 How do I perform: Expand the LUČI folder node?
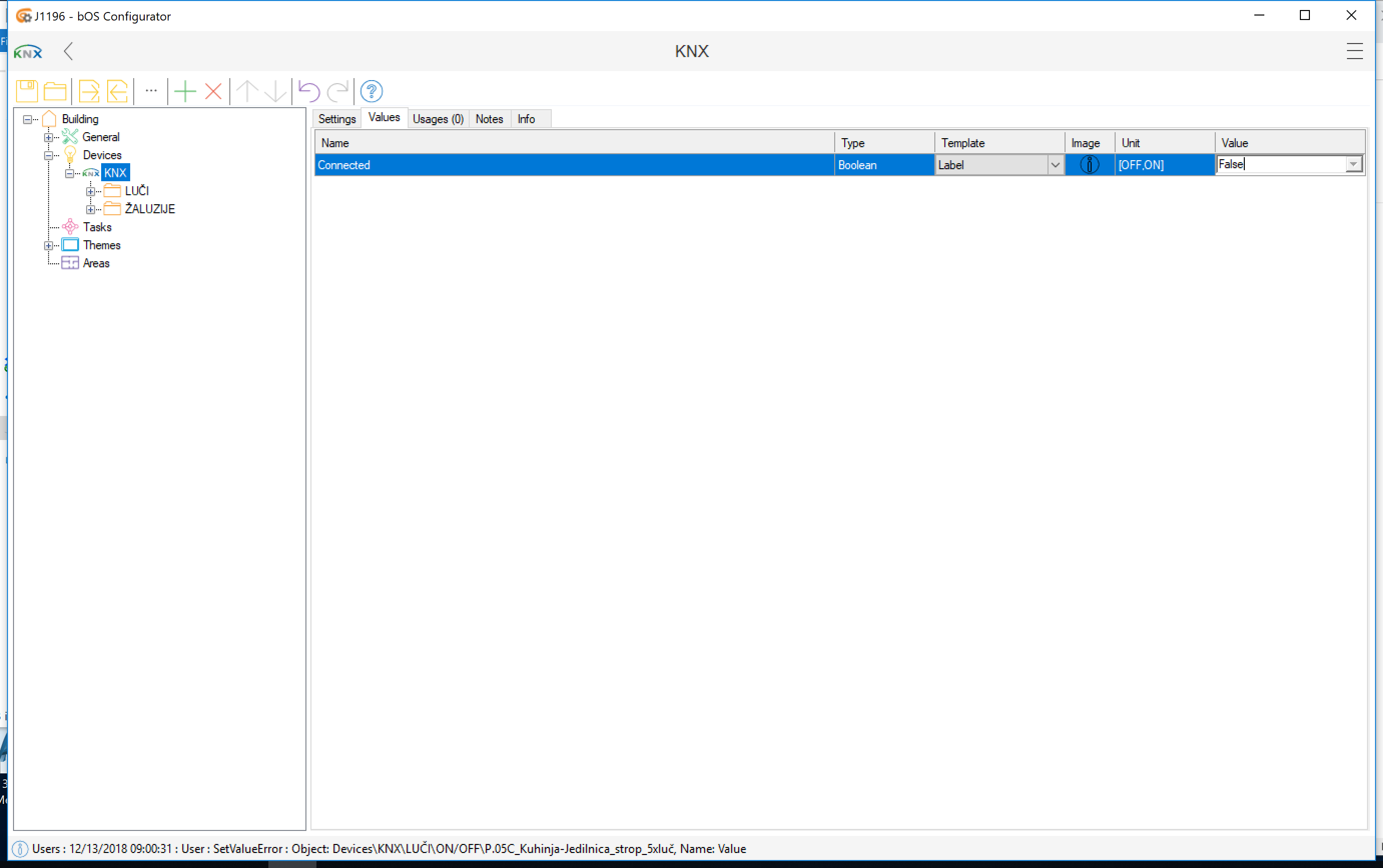click(x=91, y=191)
